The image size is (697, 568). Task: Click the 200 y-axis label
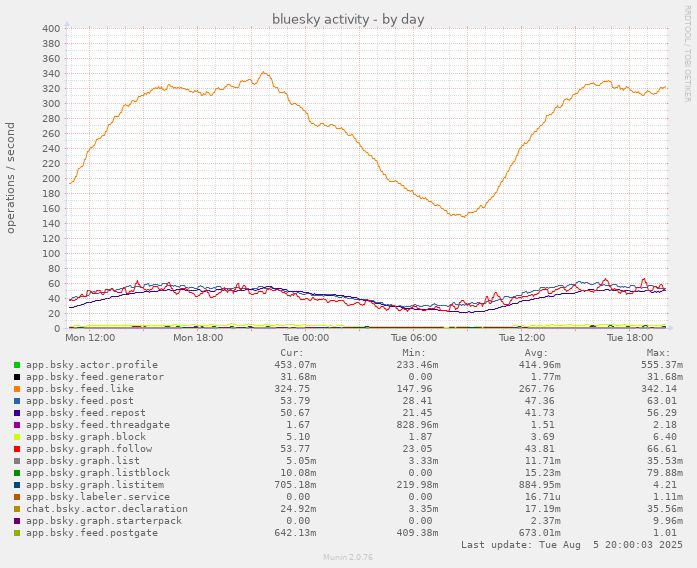tap(51, 179)
